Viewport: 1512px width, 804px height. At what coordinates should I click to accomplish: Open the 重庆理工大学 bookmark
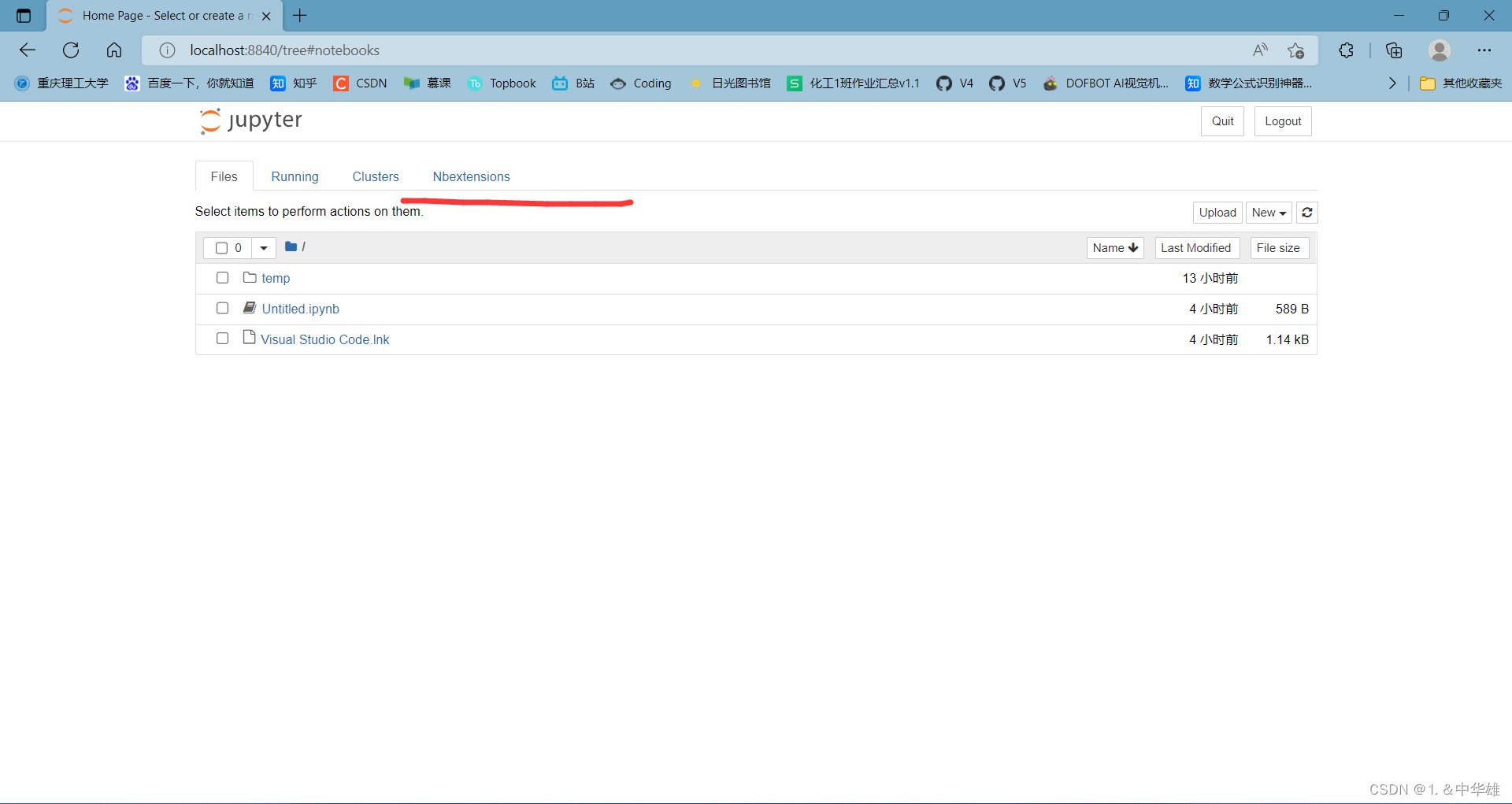coord(61,83)
